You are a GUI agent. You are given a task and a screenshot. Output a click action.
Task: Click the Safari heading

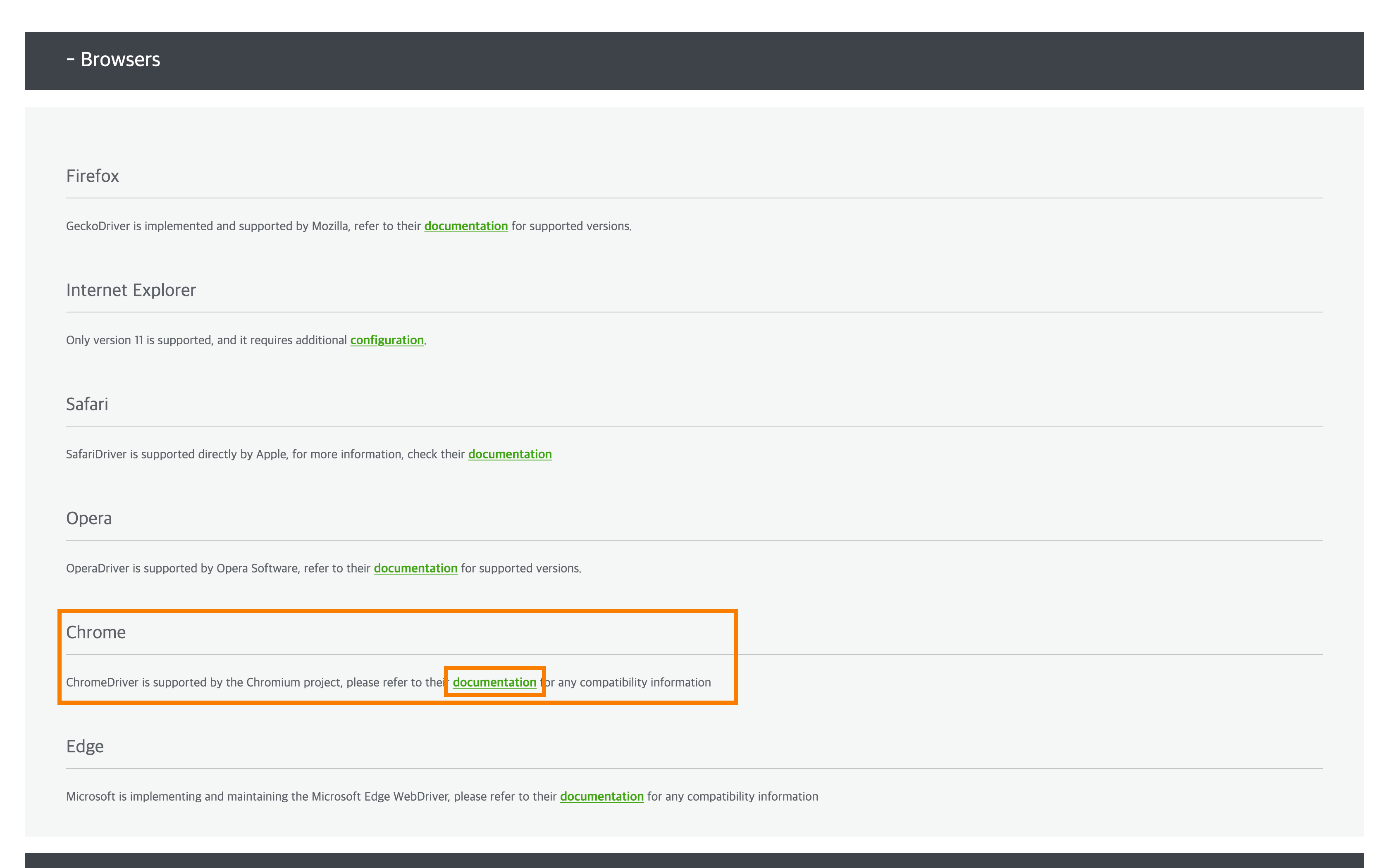point(87,405)
